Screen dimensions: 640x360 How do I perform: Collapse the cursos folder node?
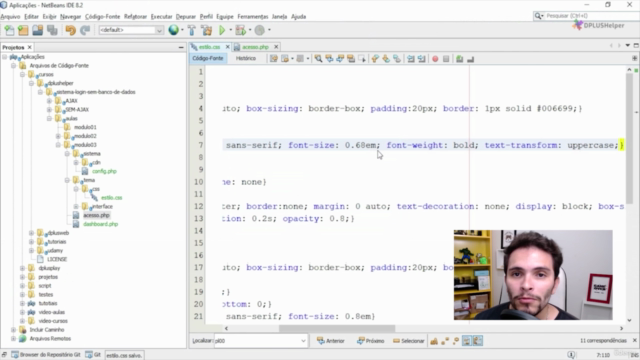click(22, 74)
